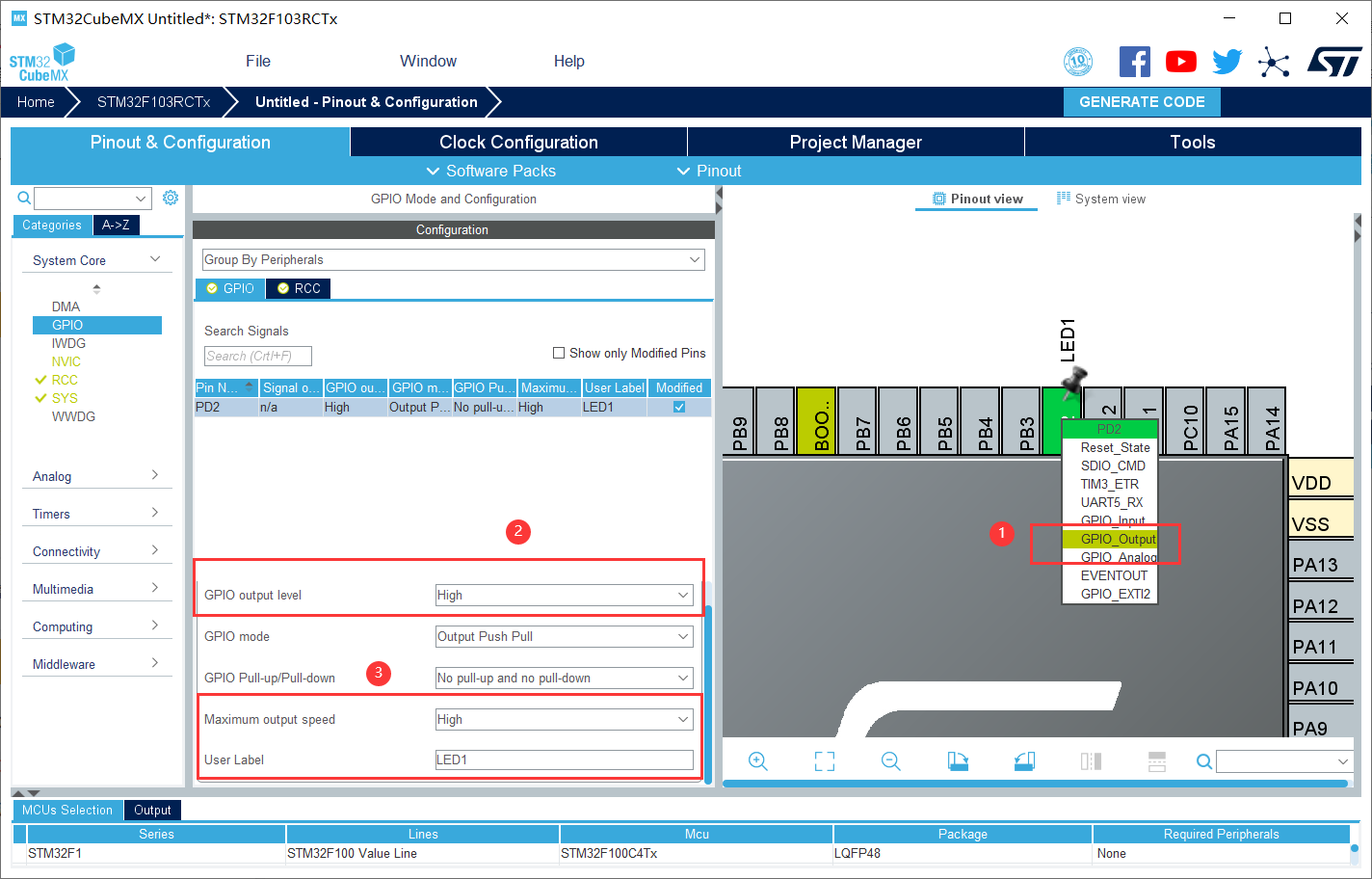Click the STM32F103RCTx breadcrumb
1372x879 pixels.
coord(153,102)
